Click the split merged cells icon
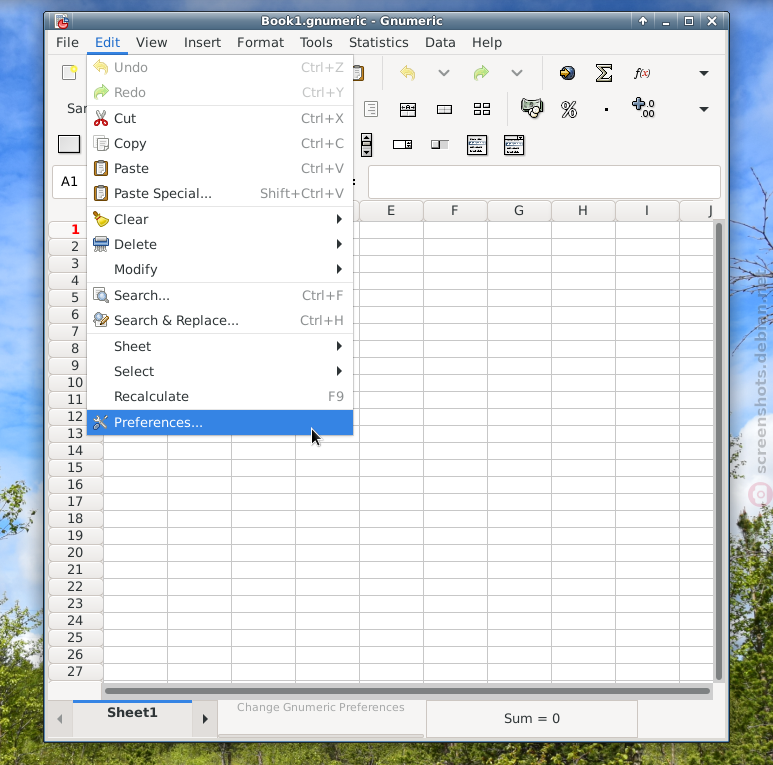The width and height of the screenshot is (773, 765). [482, 109]
